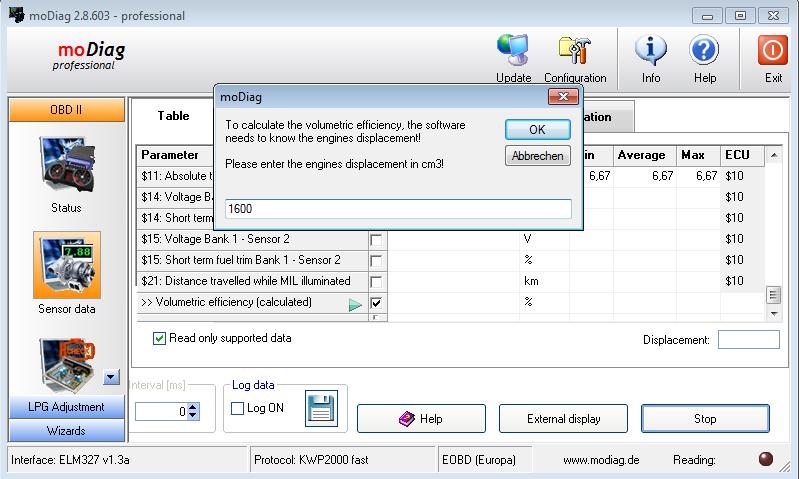Open the OBD II sidebar section
This screenshot has height=479, width=799.
click(67, 110)
